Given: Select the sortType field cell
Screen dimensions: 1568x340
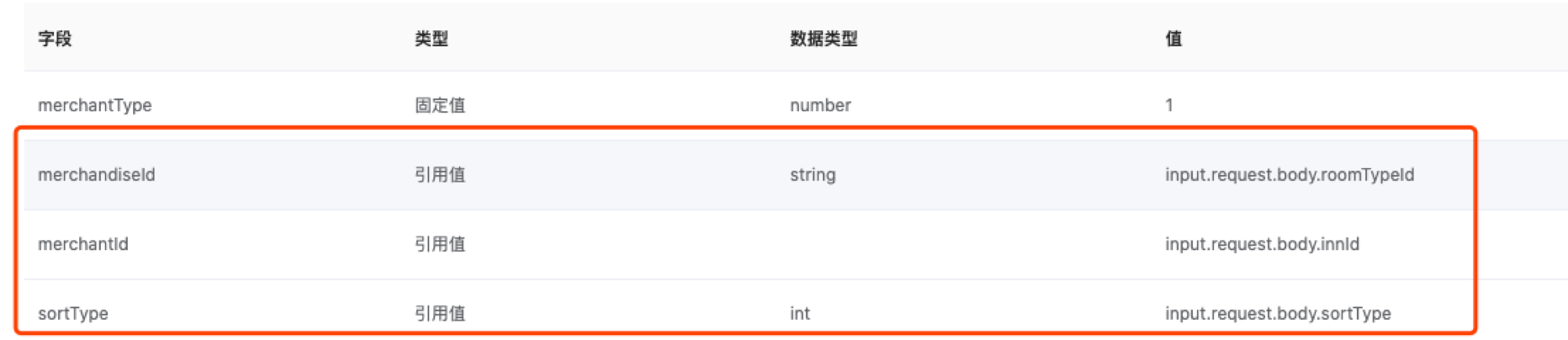Looking at the screenshot, I should point(73,314).
